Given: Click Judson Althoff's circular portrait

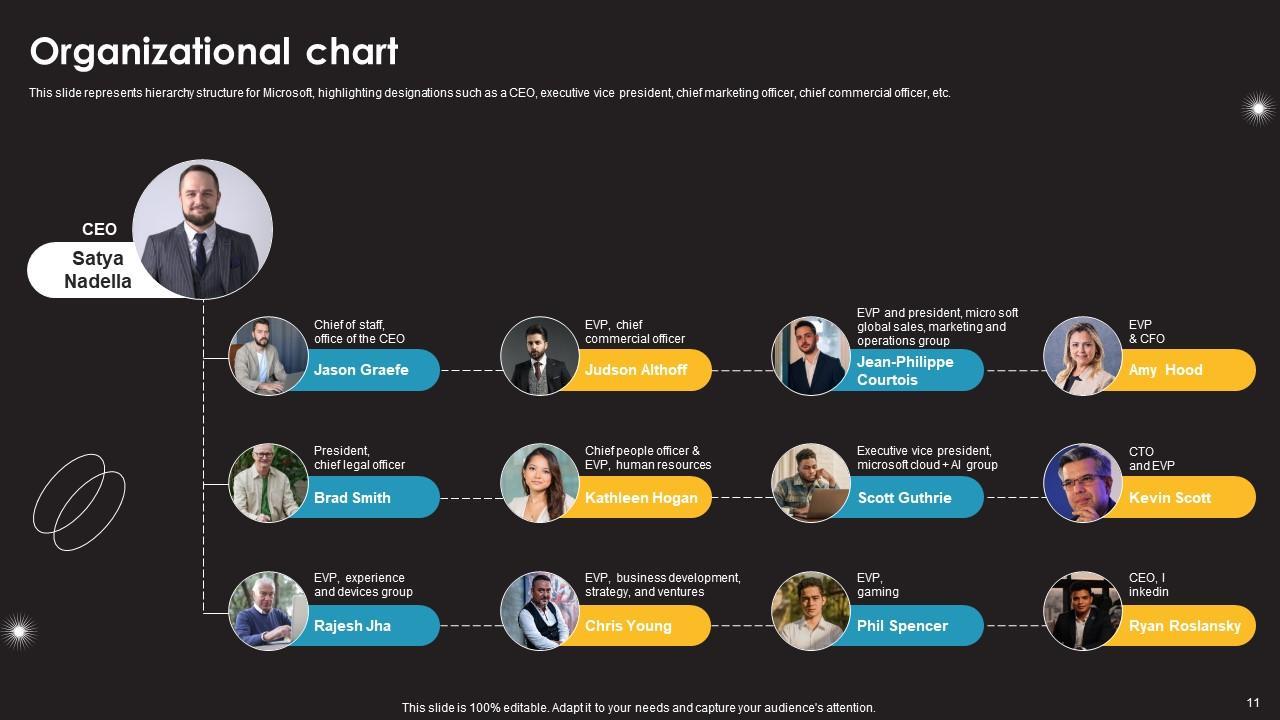Looking at the screenshot, I should tap(540, 356).
